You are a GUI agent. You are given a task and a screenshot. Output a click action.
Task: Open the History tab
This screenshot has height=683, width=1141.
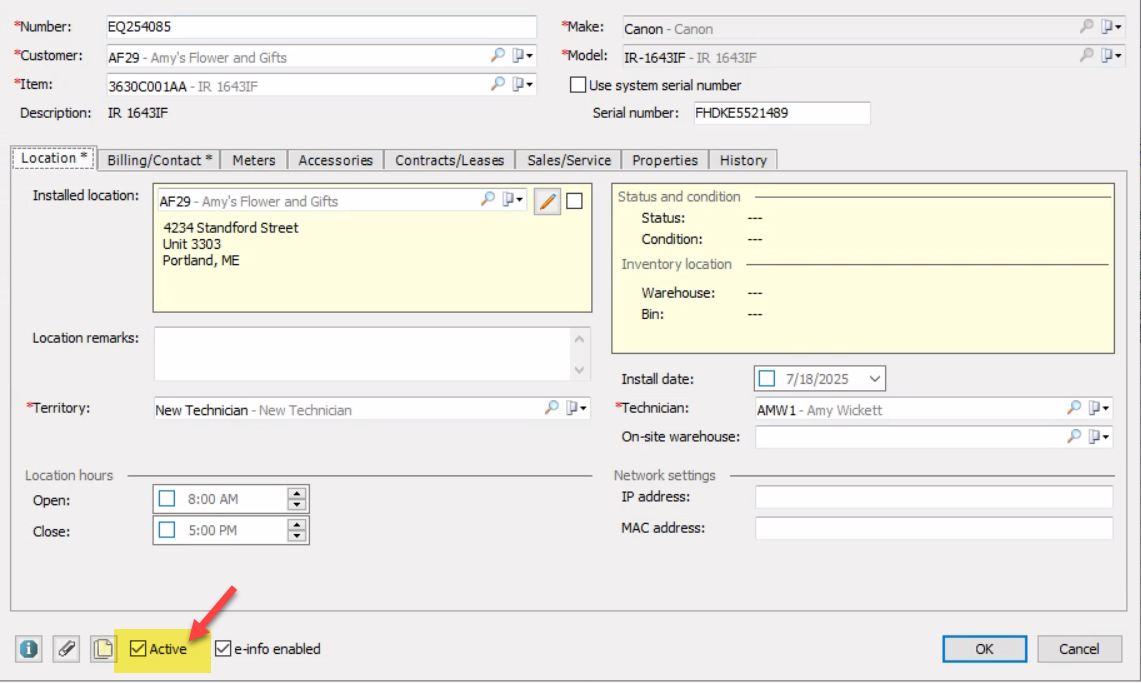click(743, 160)
